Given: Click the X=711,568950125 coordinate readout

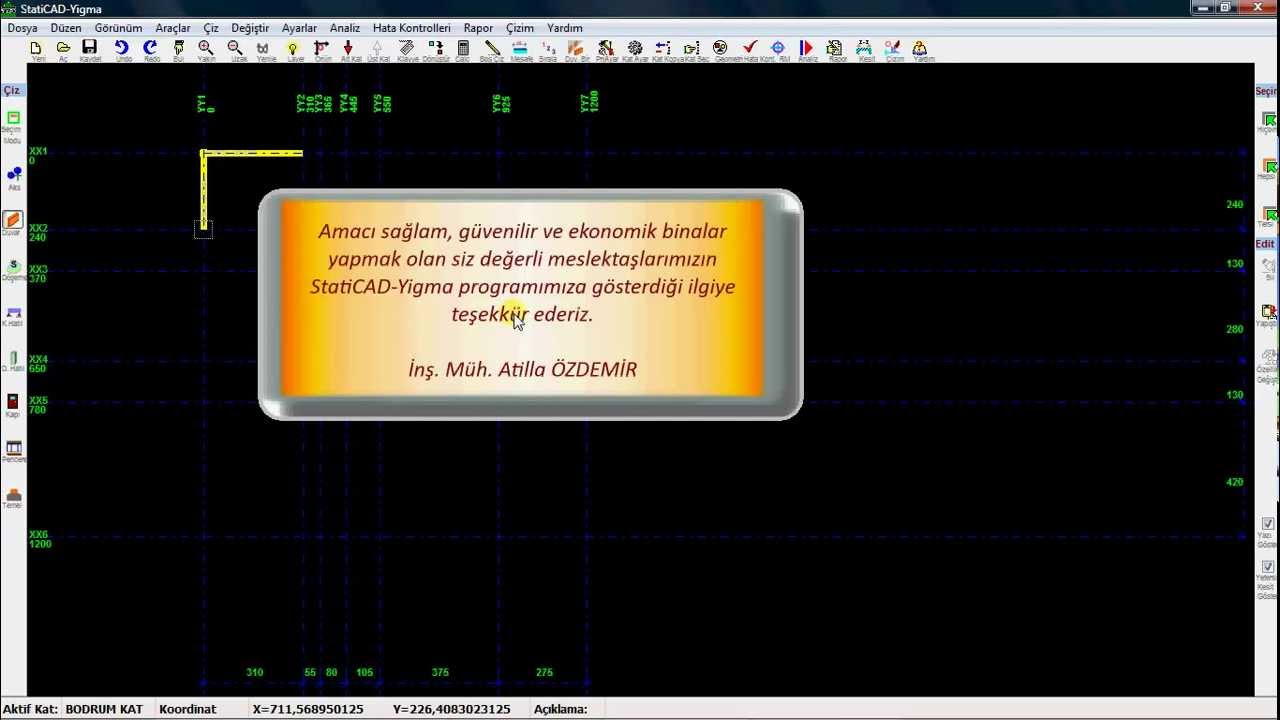Looking at the screenshot, I should tap(308, 709).
